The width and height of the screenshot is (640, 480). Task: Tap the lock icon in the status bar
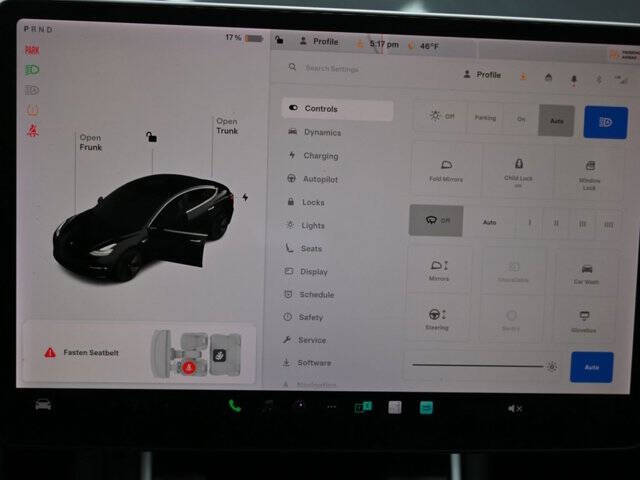click(279, 40)
